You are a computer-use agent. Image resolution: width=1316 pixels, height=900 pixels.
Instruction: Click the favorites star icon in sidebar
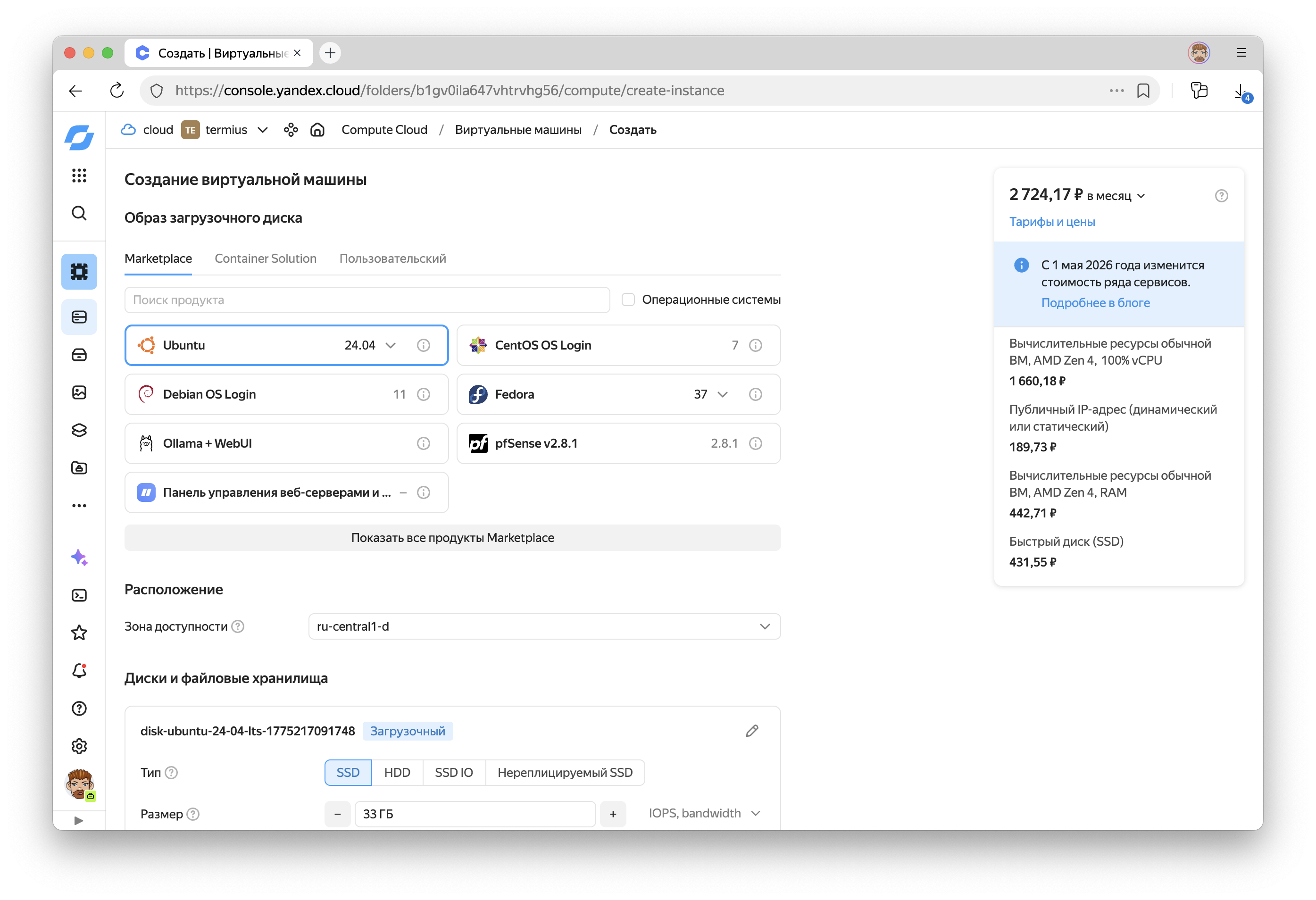click(79, 633)
